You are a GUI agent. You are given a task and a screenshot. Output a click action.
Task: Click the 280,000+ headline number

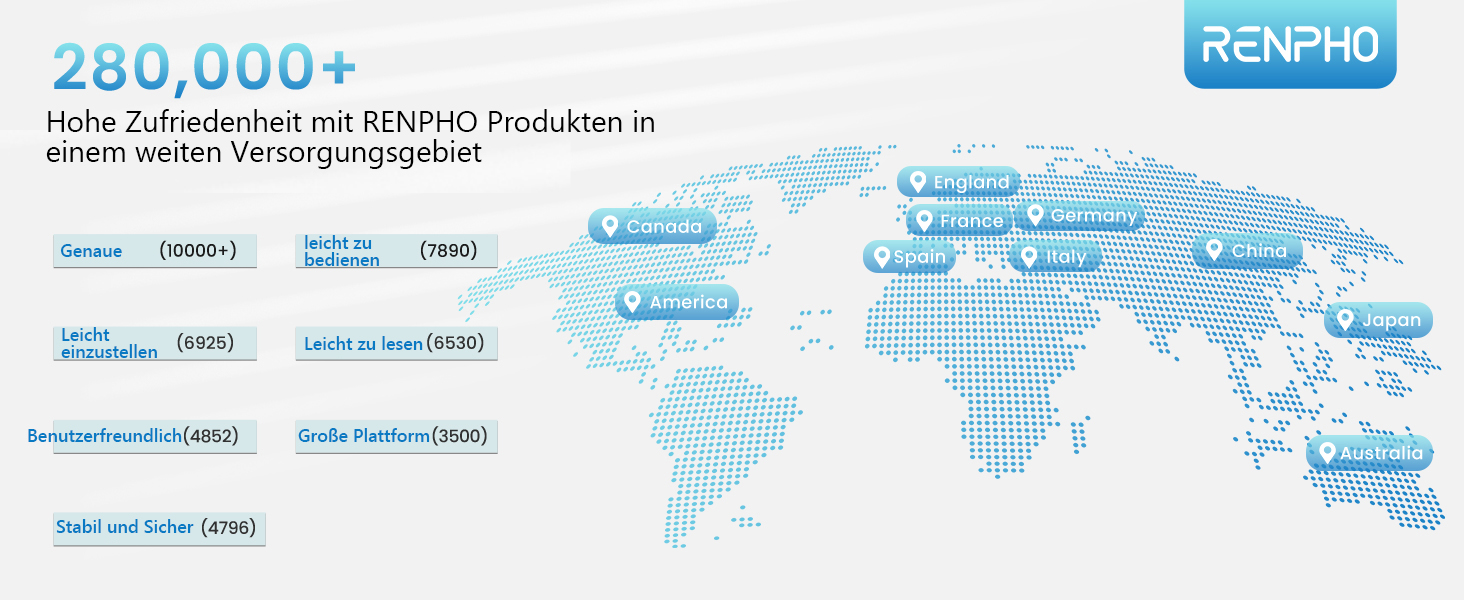pyautogui.click(x=204, y=68)
